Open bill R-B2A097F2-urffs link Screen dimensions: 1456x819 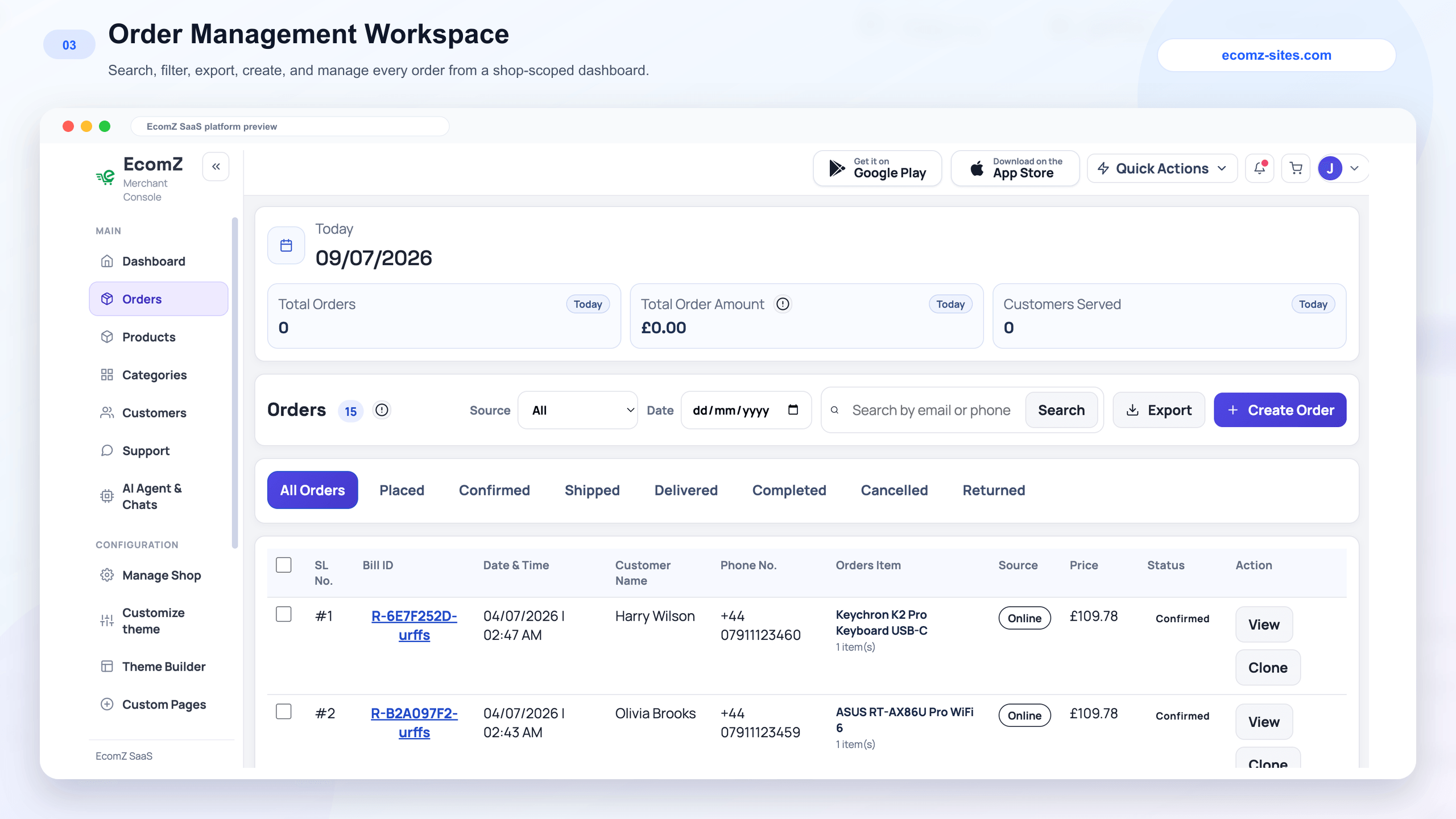click(x=414, y=722)
